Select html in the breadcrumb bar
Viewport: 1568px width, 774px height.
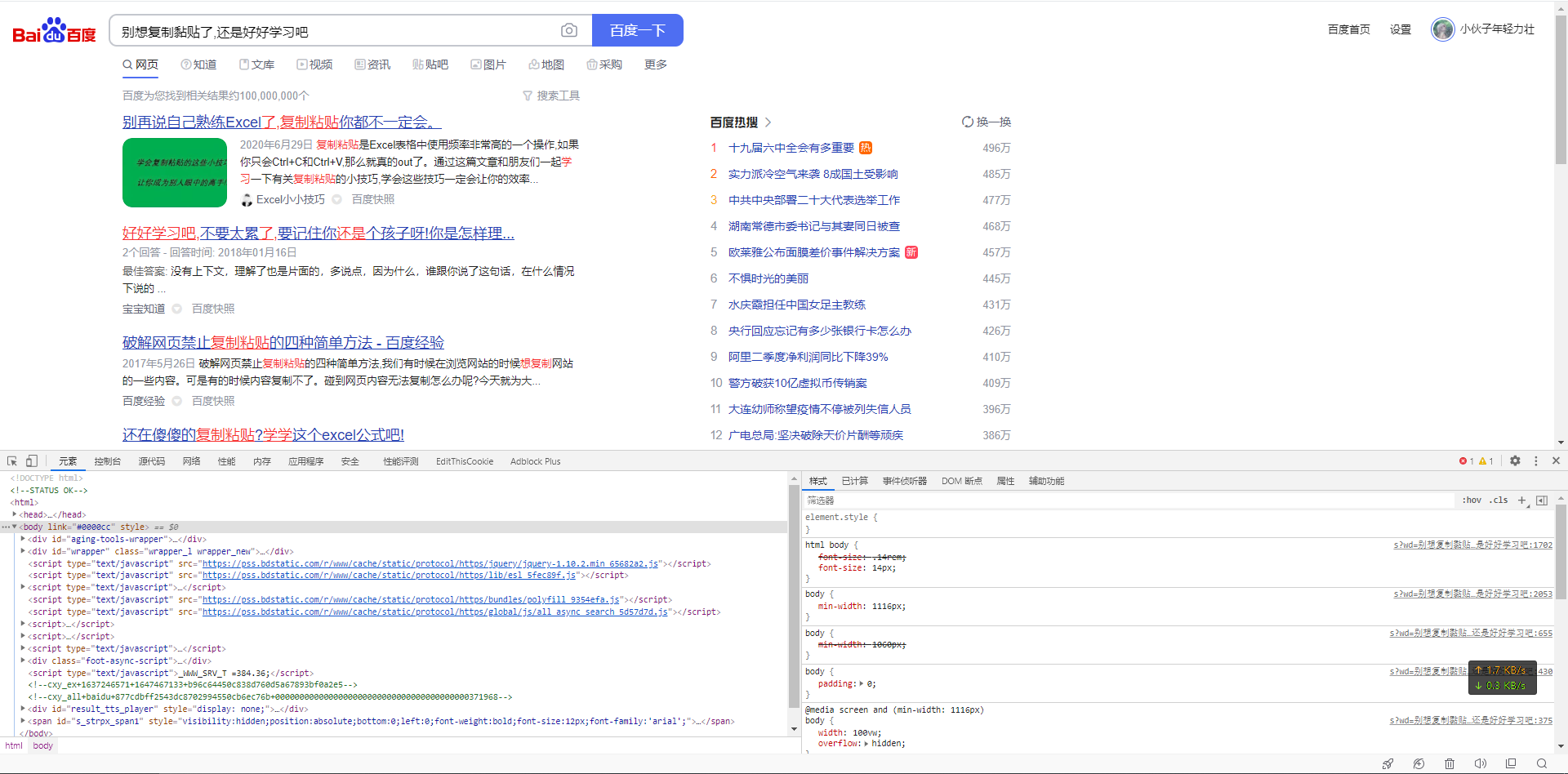pos(14,745)
